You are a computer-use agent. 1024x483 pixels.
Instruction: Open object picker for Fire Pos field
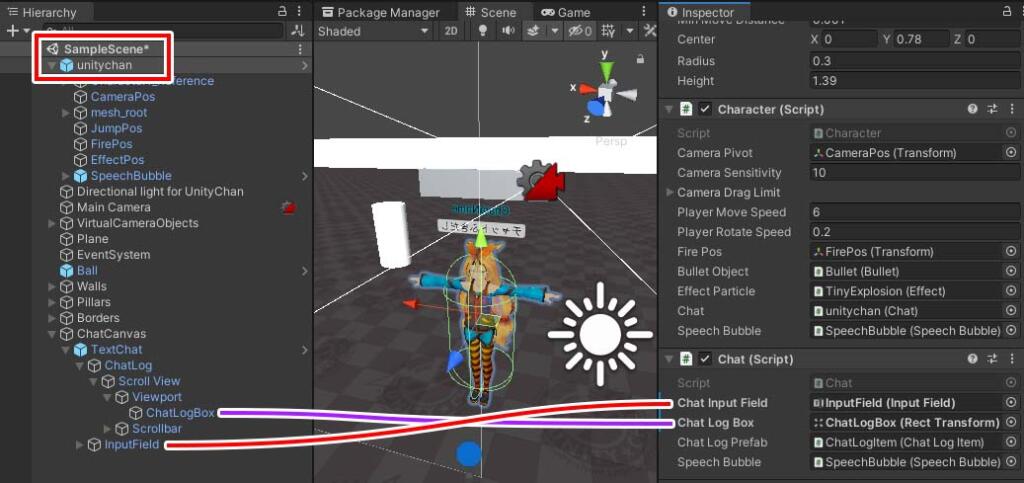point(1011,251)
